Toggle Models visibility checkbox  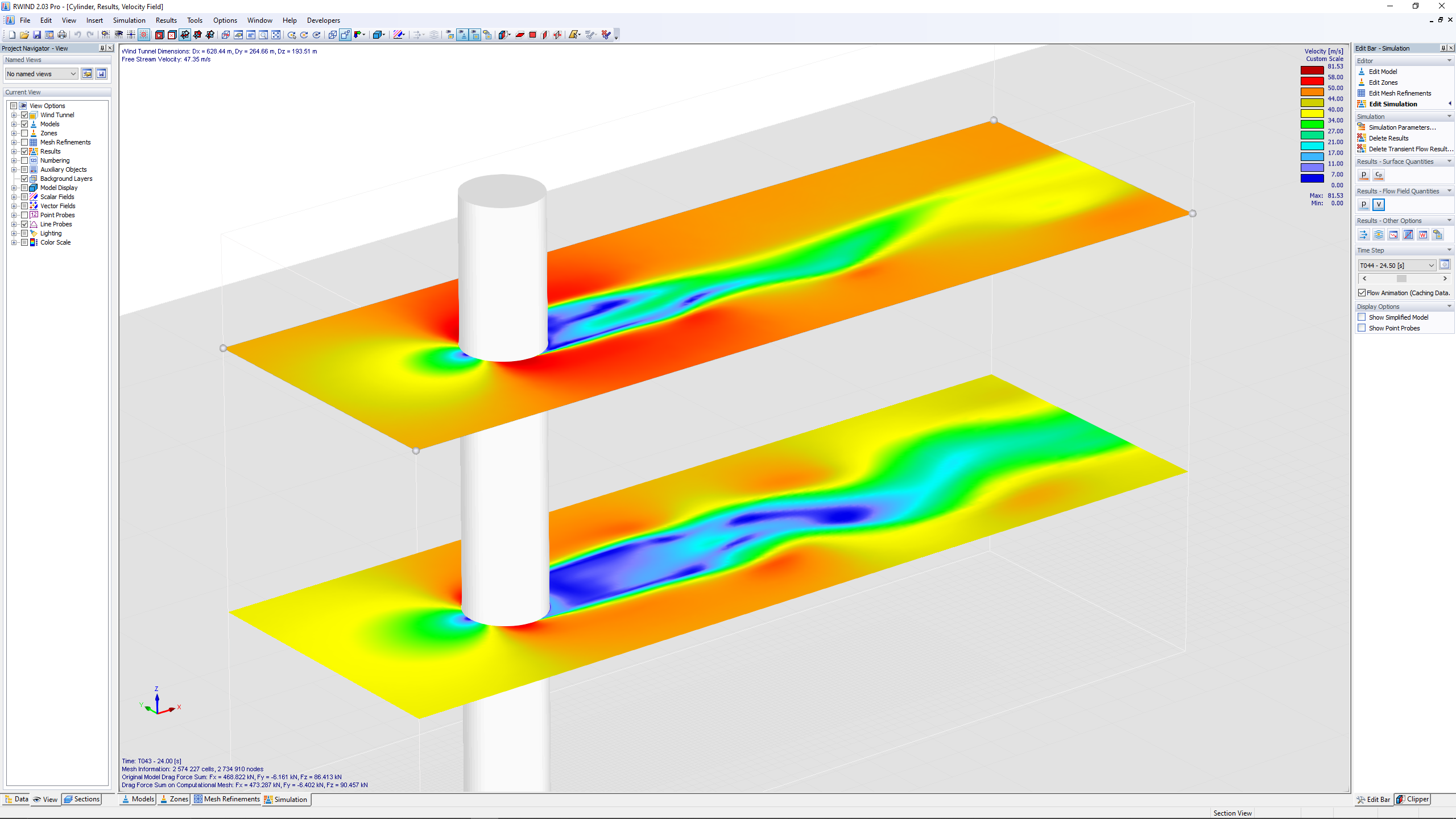(x=24, y=124)
